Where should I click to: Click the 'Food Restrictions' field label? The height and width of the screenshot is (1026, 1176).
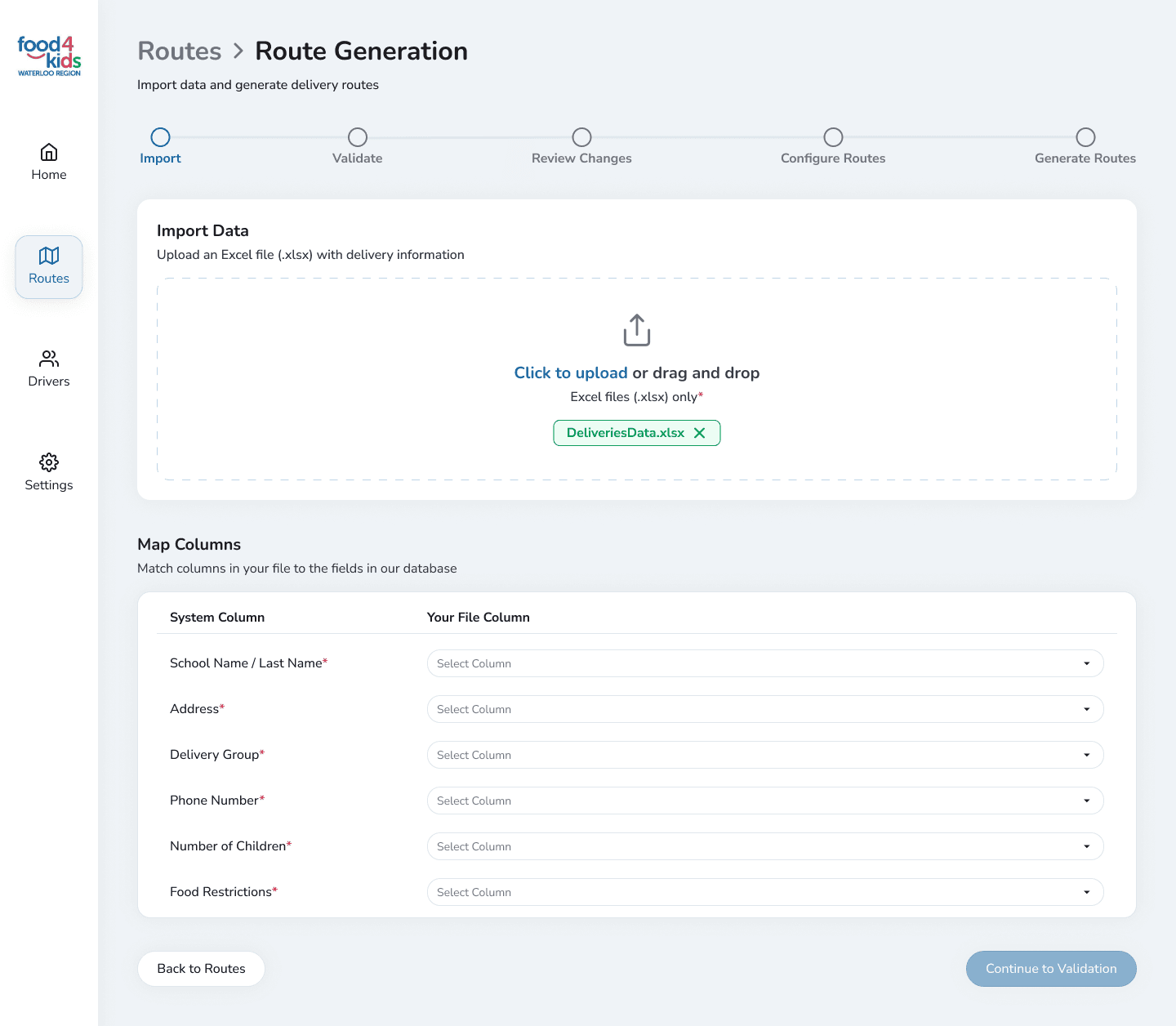pyautogui.click(x=224, y=892)
